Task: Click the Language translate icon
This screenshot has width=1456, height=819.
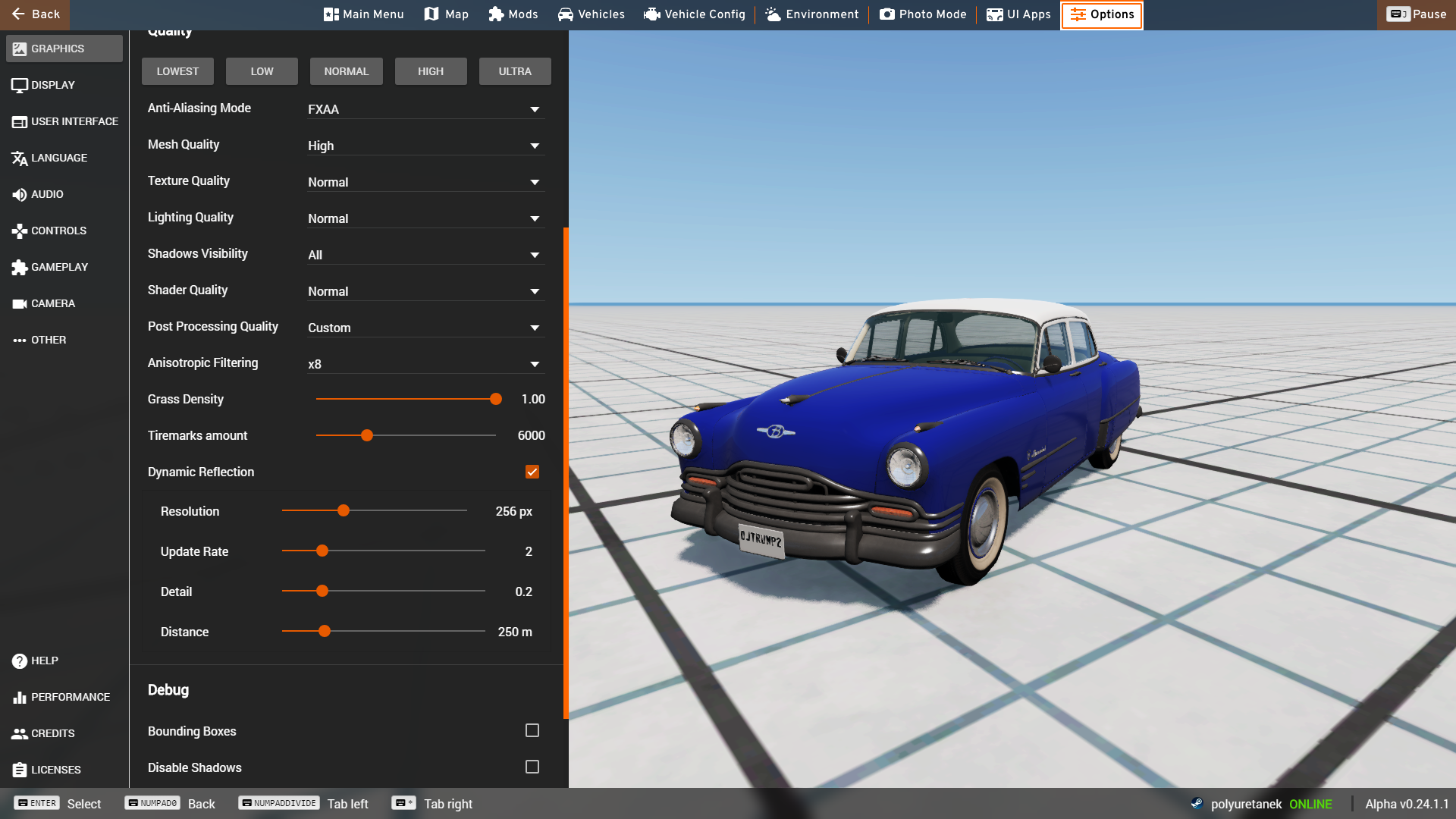Action: click(x=19, y=158)
